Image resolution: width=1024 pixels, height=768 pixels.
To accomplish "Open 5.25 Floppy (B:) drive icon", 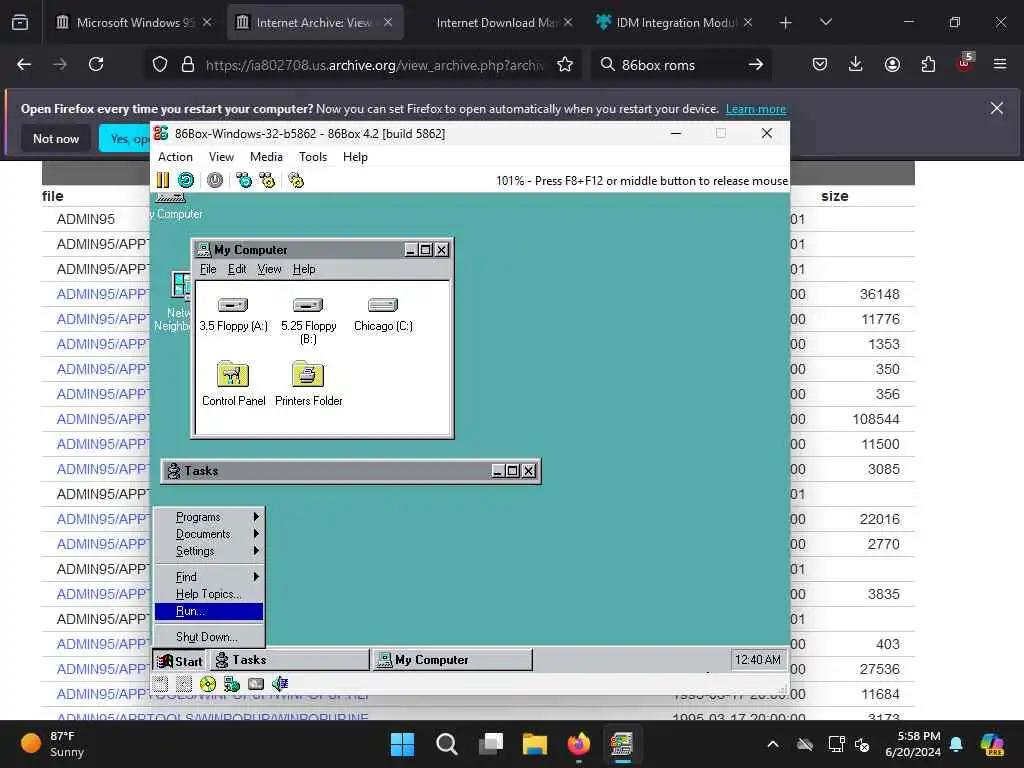I will click(308, 319).
